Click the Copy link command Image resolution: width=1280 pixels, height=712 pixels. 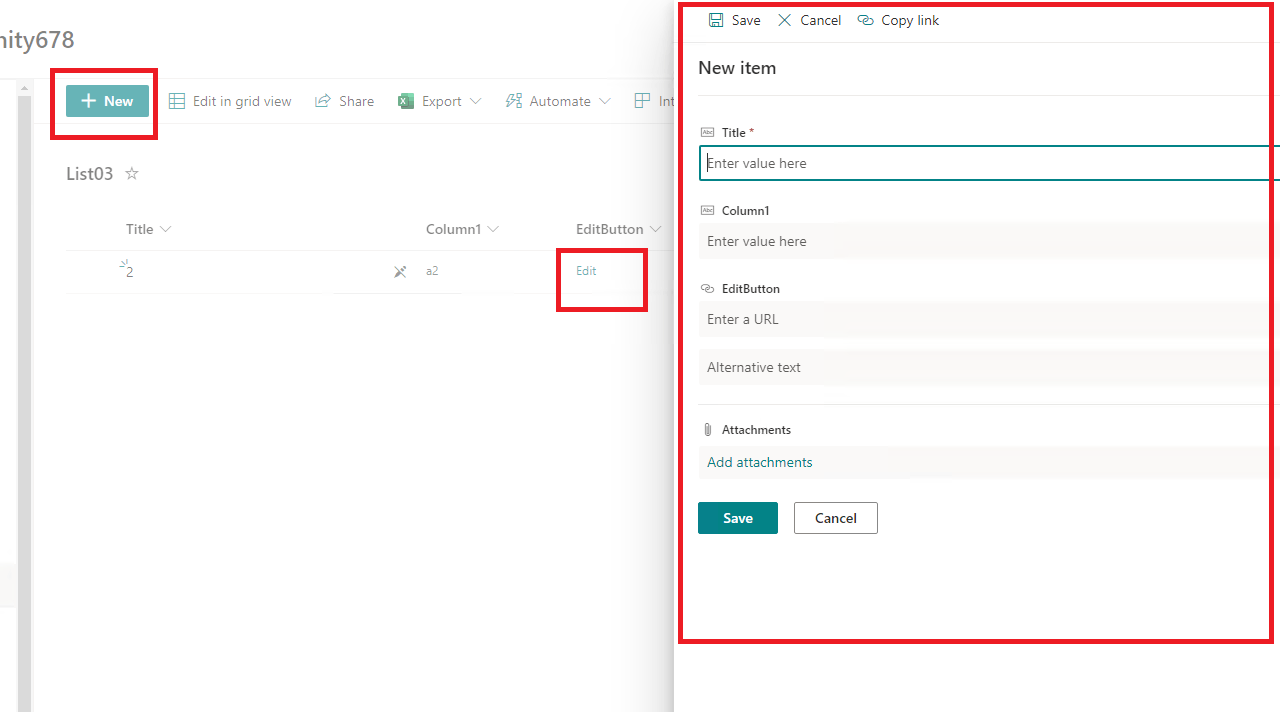[899, 20]
